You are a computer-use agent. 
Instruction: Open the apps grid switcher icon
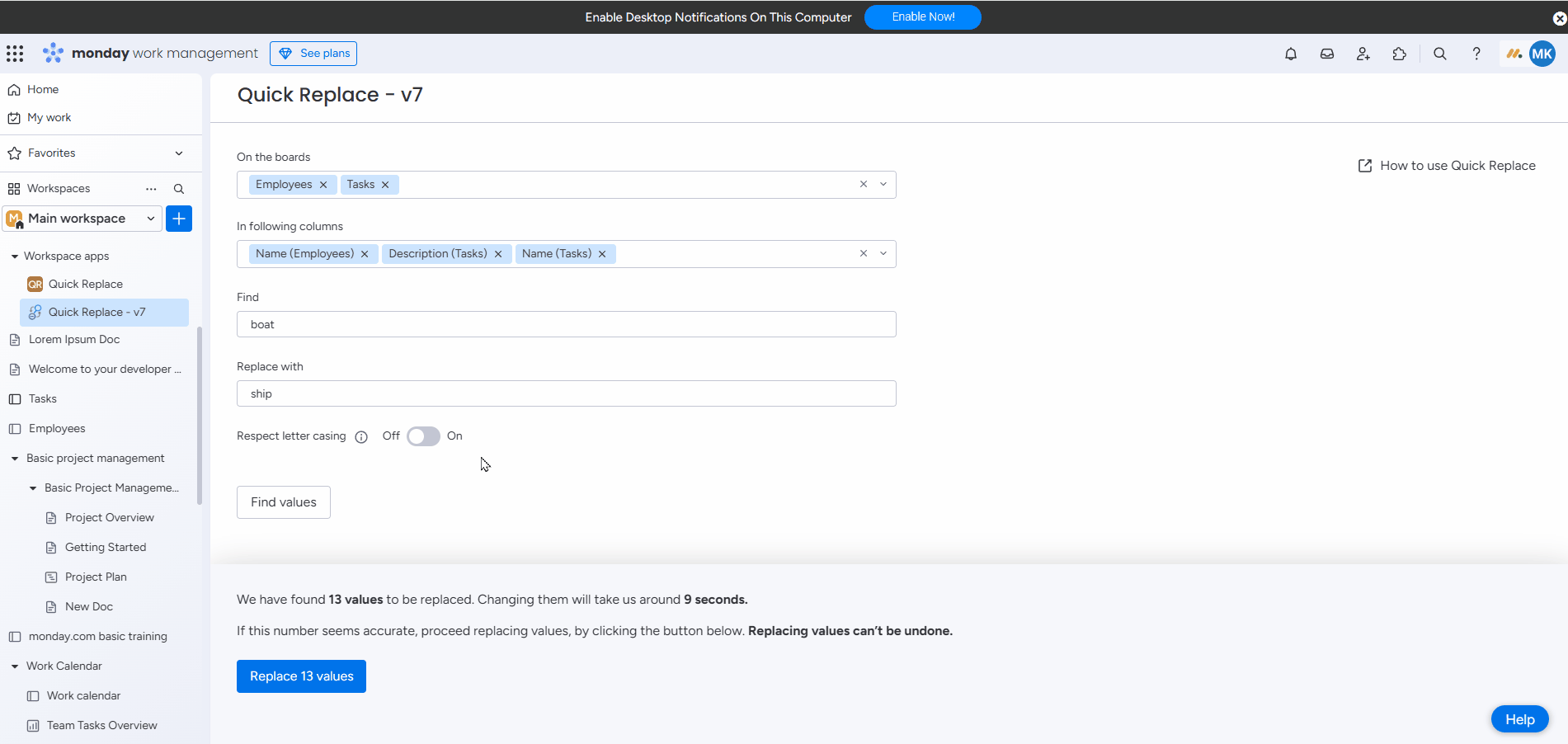(x=15, y=54)
